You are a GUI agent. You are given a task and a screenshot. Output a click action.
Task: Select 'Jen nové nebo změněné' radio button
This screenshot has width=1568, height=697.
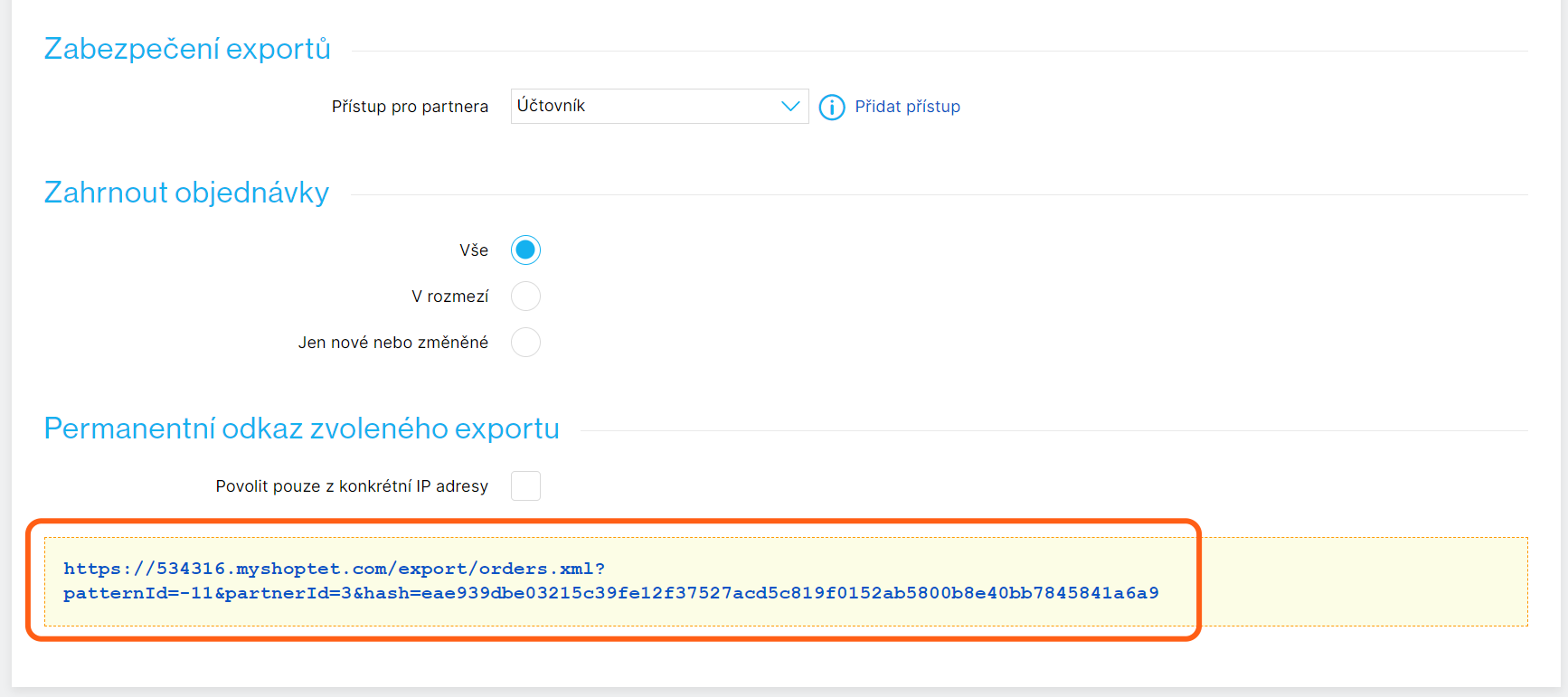[525, 343]
